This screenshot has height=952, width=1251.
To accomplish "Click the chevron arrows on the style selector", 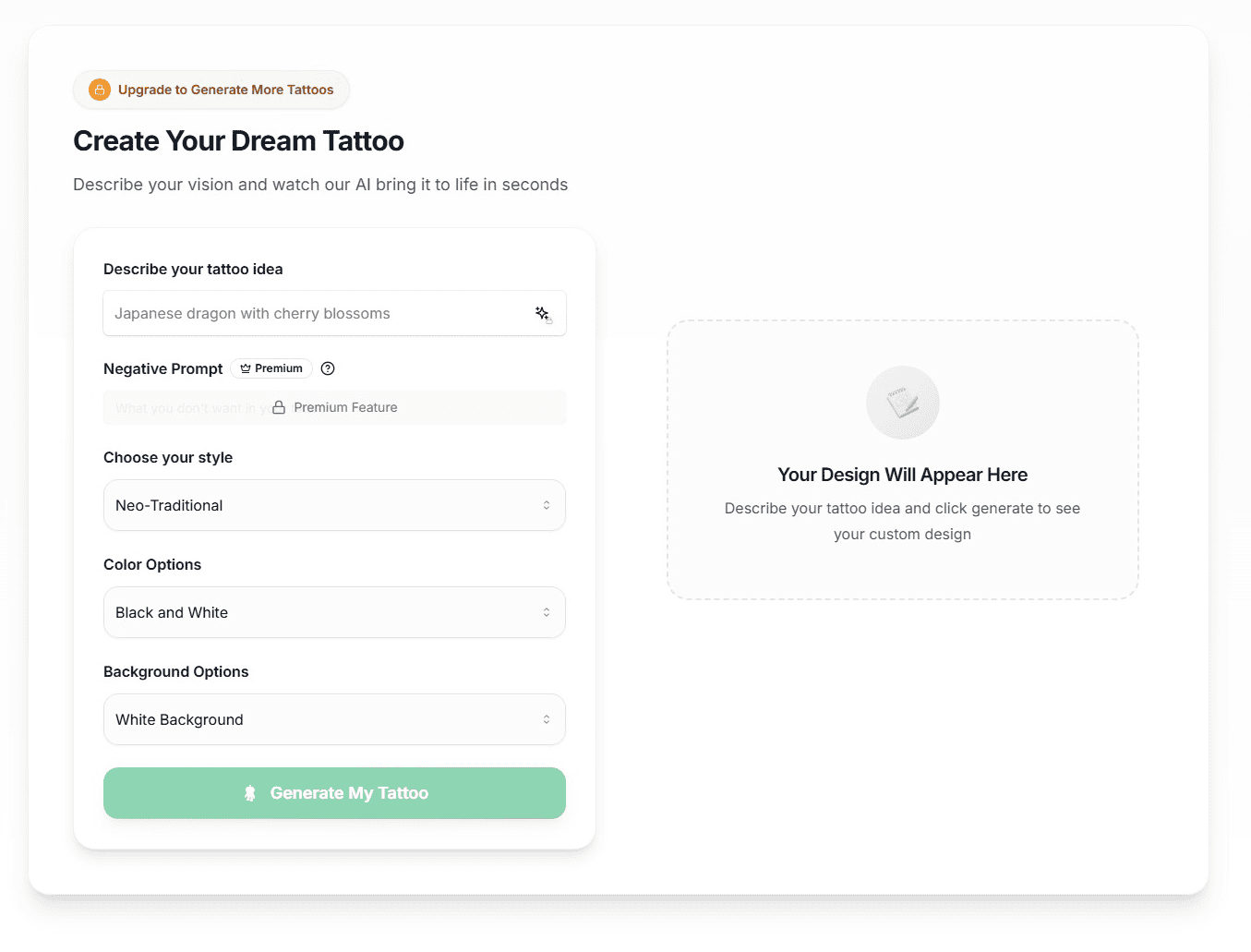I will [x=547, y=505].
